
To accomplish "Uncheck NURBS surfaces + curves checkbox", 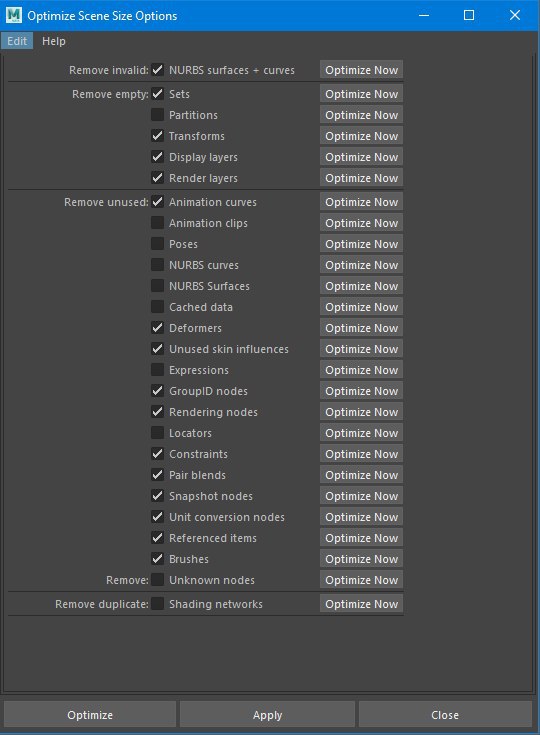I will pyautogui.click(x=158, y=70).
